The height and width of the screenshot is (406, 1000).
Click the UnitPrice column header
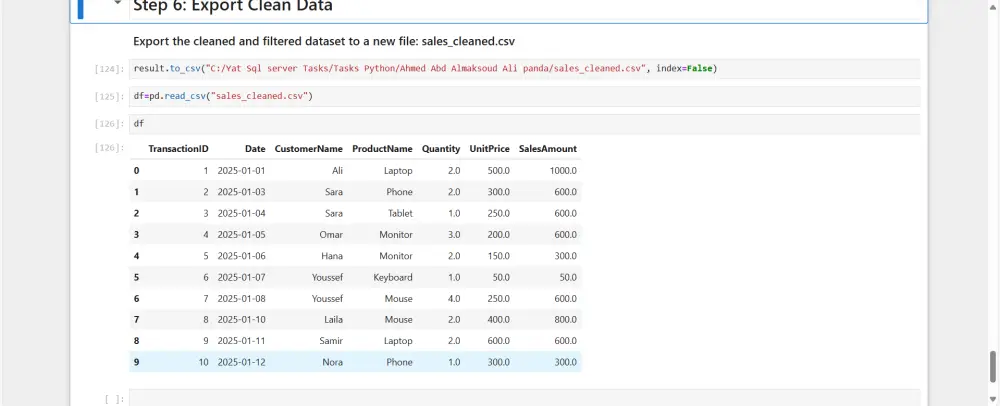coord(489,149)
